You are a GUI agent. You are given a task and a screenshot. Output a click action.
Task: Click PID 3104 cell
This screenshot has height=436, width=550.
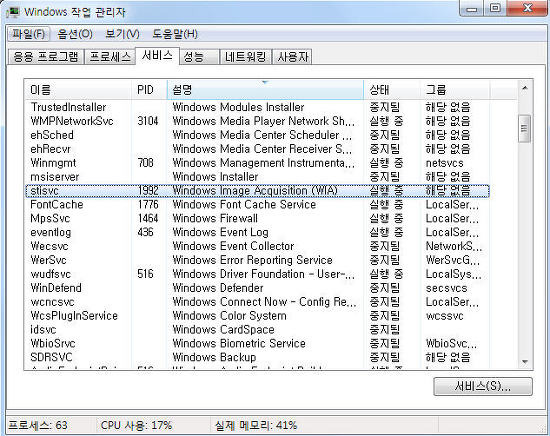[148, 121]
